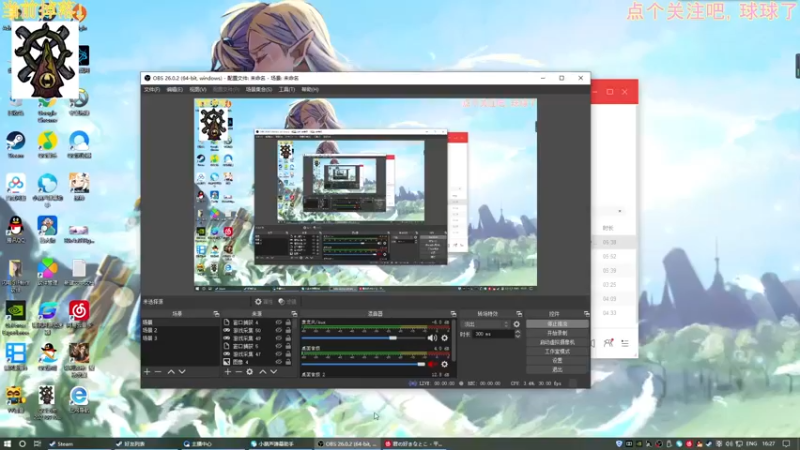Toggle lock on 游戏采集 47 source

pyautogui.click(x=288, y=354)
